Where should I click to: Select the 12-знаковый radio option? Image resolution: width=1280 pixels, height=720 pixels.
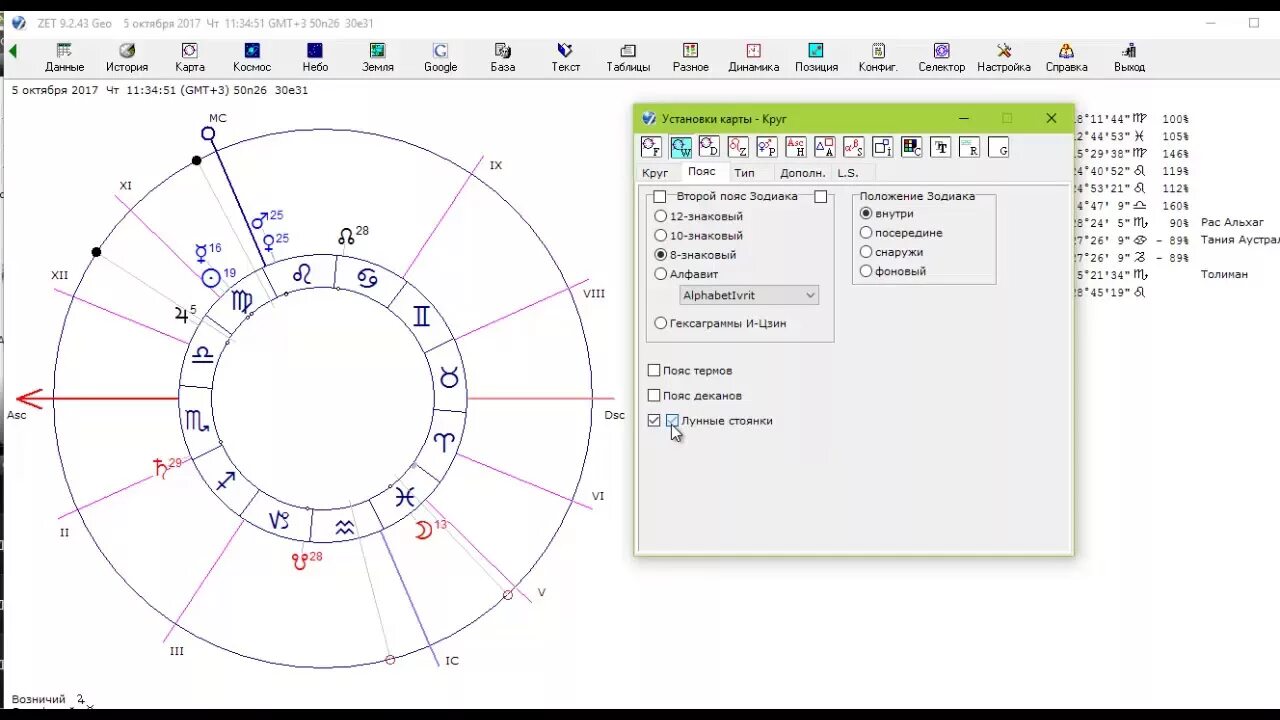[698, 216]
